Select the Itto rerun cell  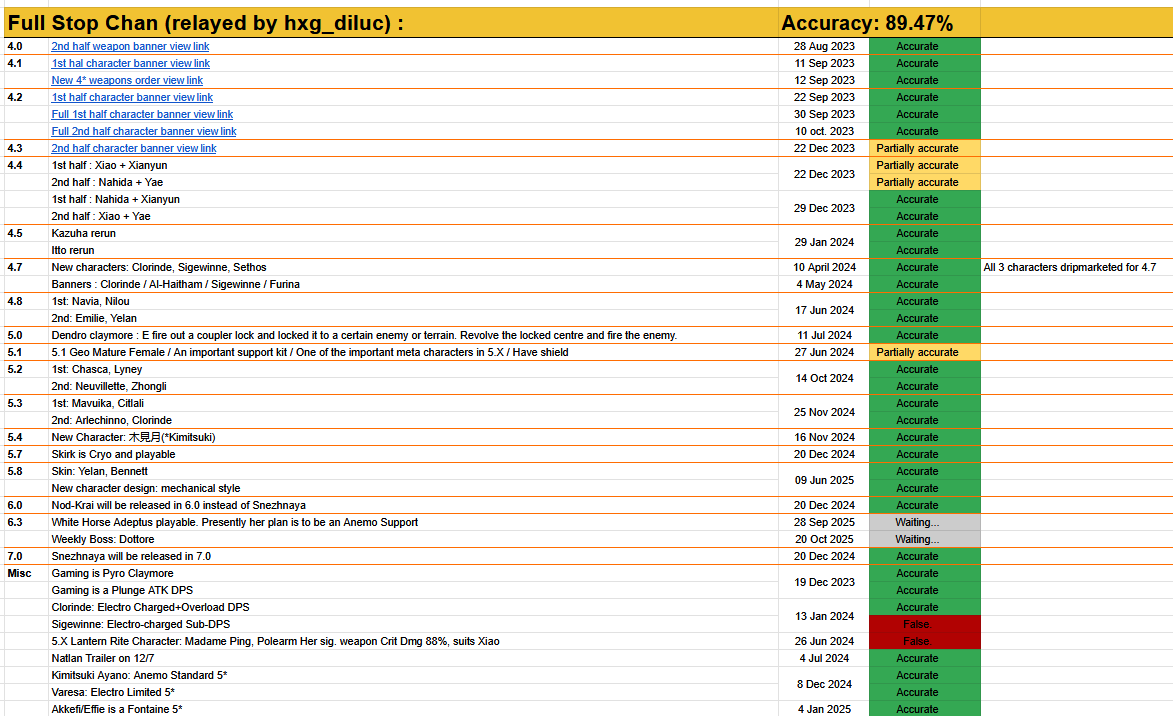pos(413,251)
